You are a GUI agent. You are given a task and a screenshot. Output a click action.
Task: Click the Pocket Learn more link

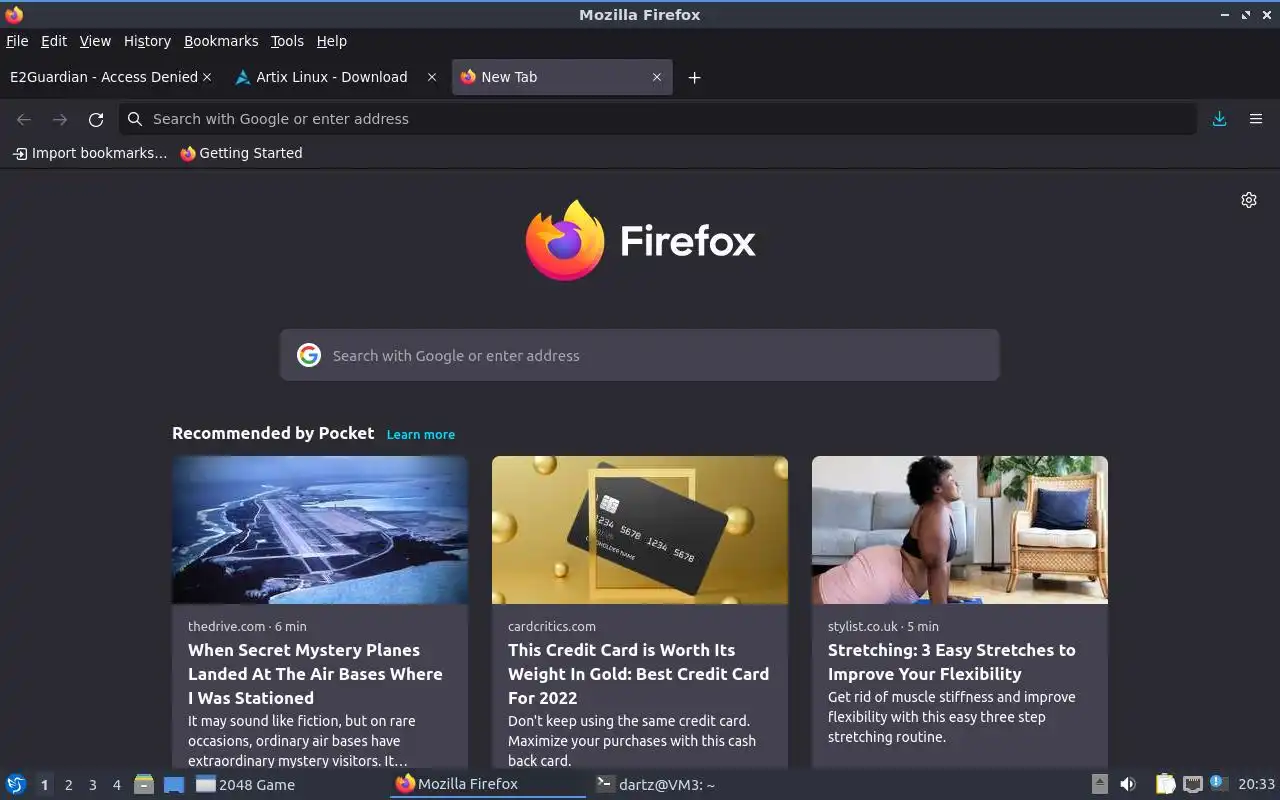pyautogui.click(x=421, y=434)
